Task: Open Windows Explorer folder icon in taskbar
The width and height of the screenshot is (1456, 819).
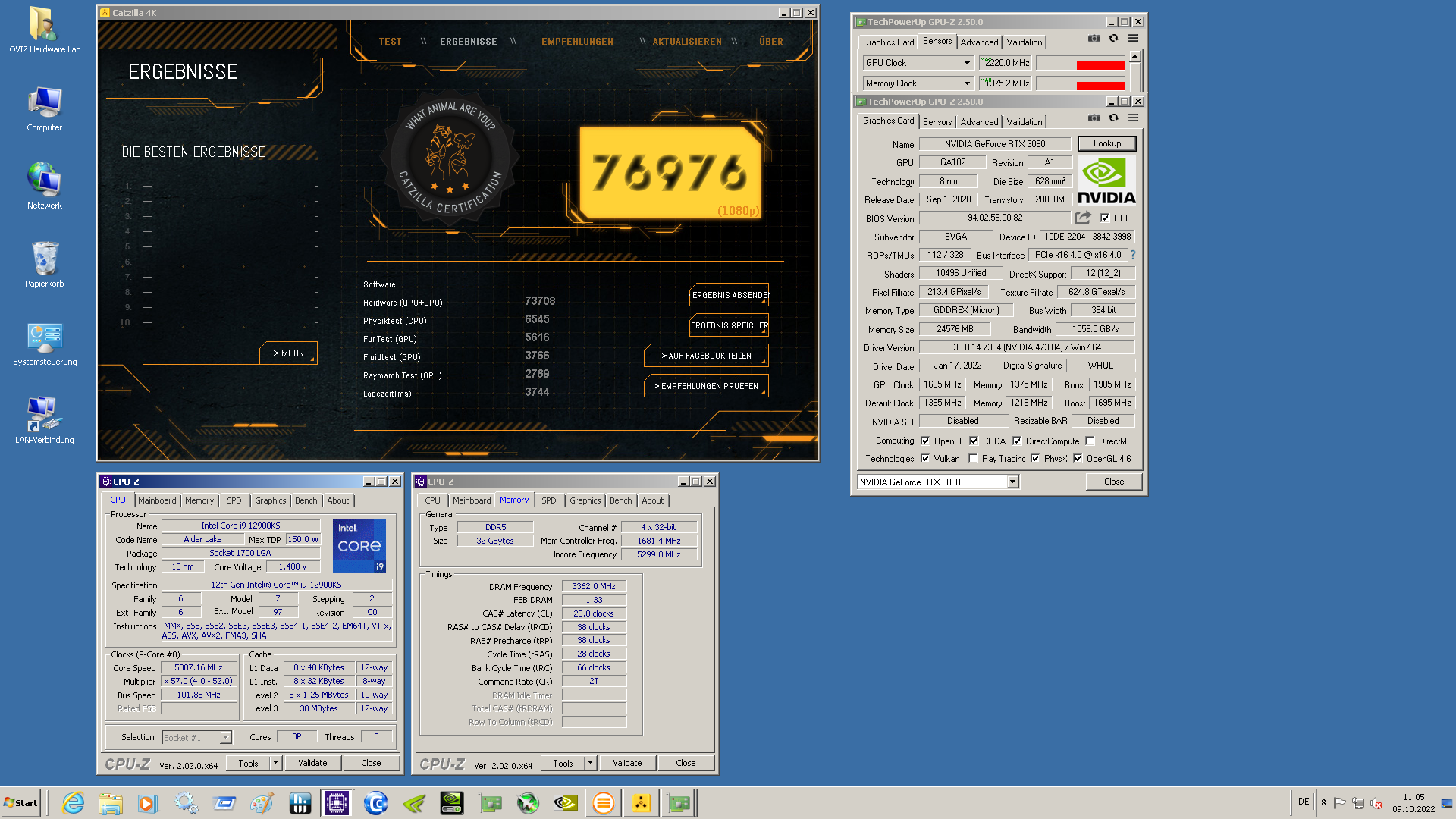Action: pyautogui.click(x=111, y=802)
